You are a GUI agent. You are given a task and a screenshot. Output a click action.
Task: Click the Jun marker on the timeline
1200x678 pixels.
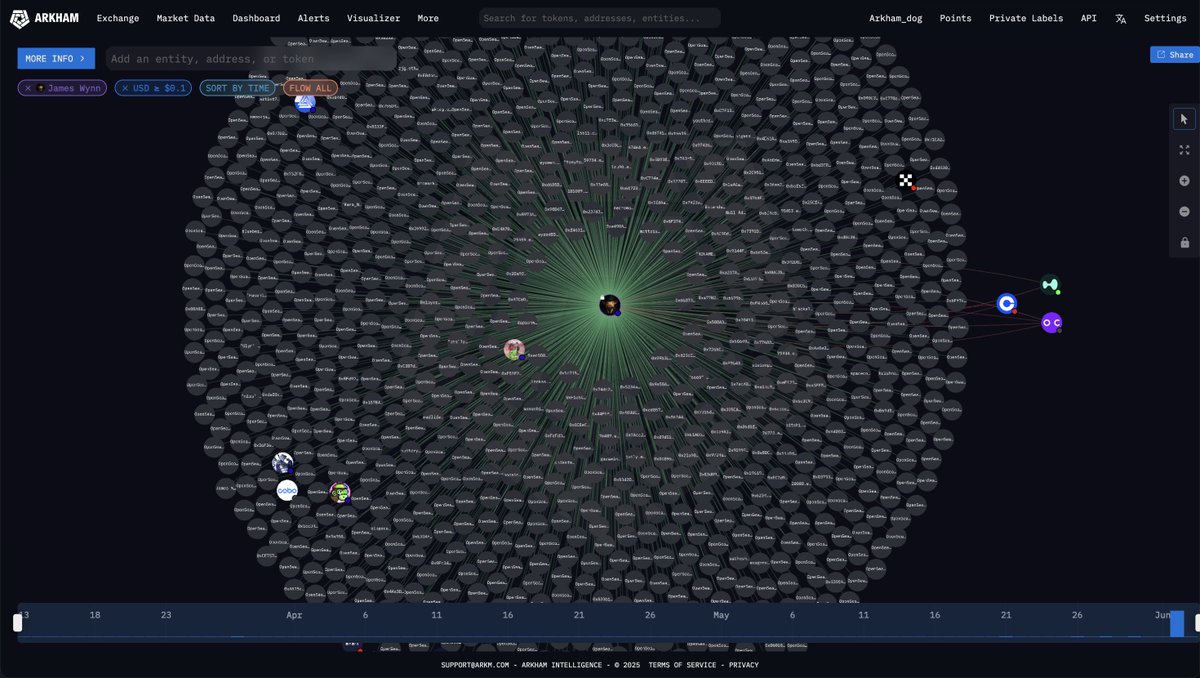click(1162, 615)
